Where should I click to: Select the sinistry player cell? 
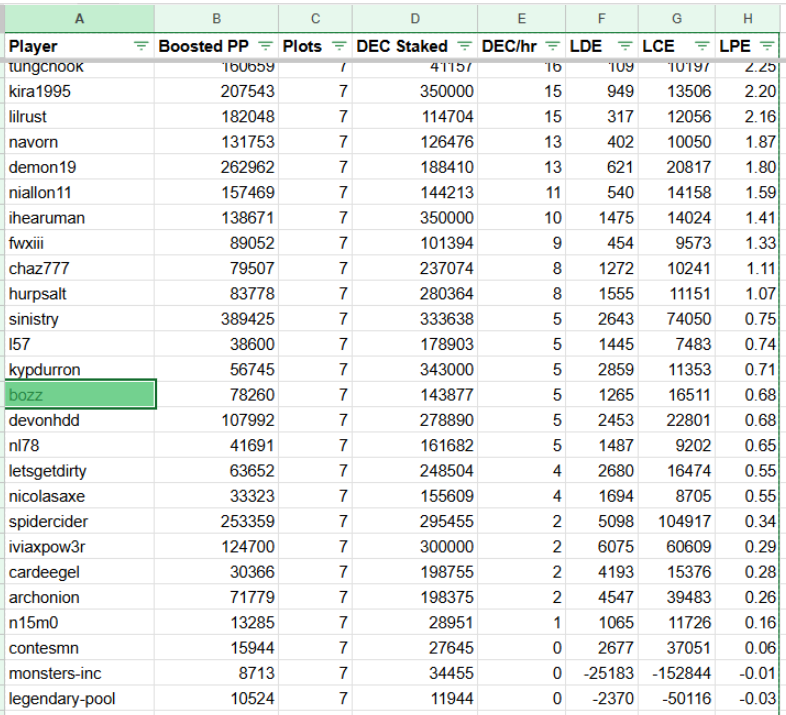79,319
